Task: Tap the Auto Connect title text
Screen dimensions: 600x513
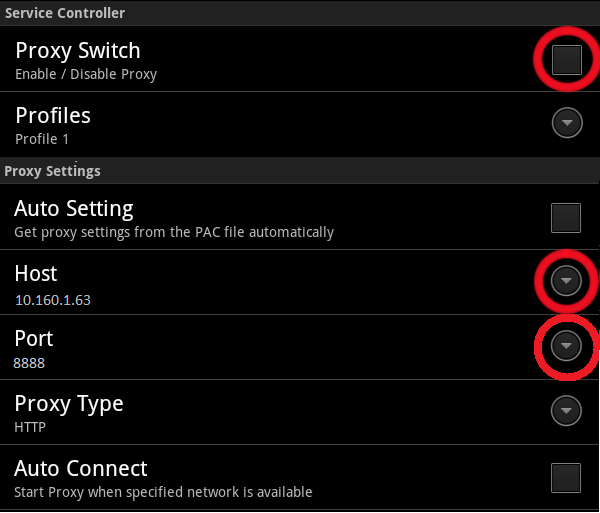Action: [81, 468]
